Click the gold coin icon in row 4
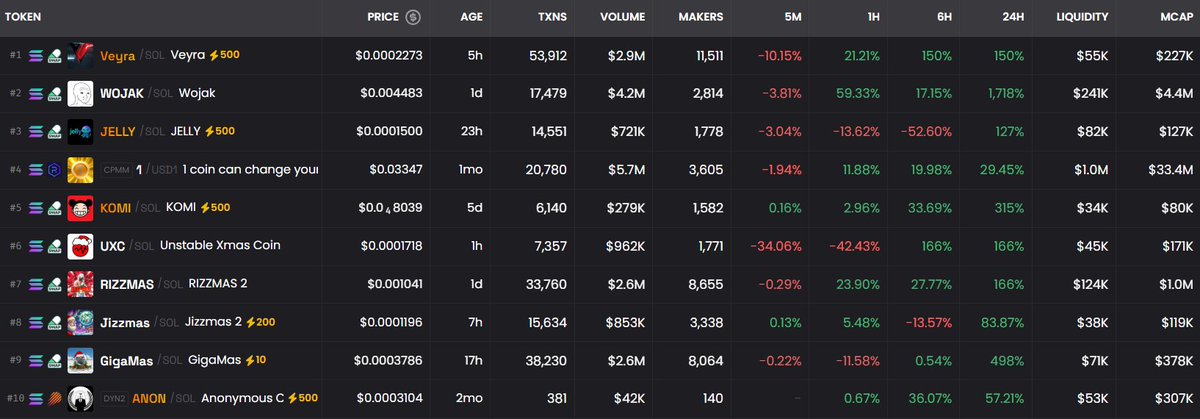Viewport: 1200px width, 419px height. tap(81, 169)
